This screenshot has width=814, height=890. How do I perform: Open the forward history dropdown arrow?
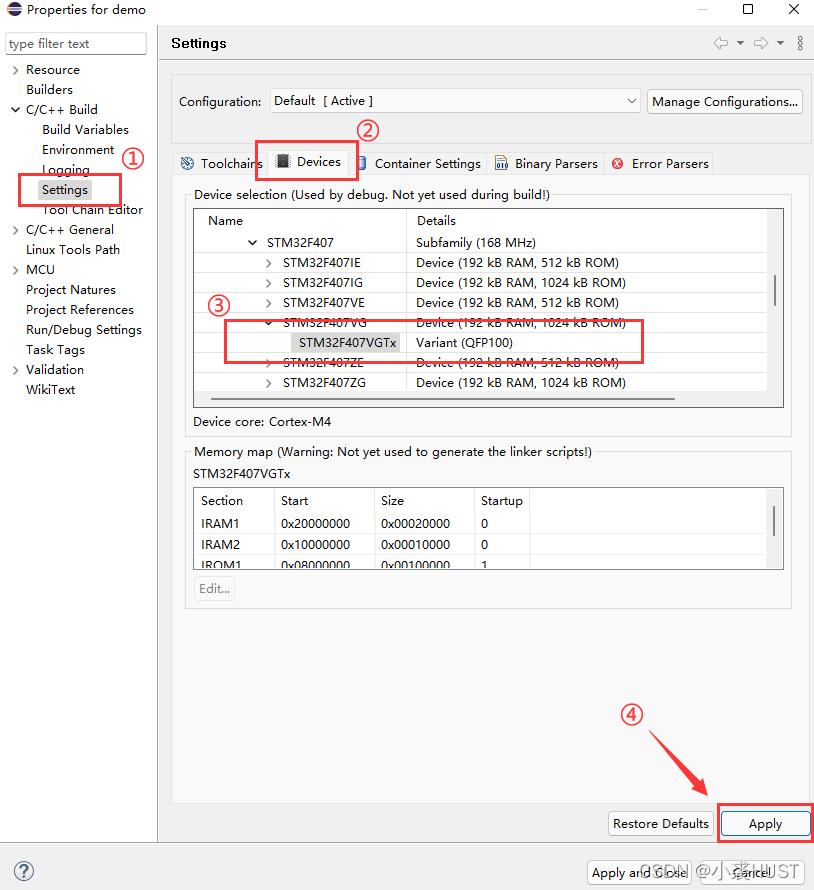coord(781,43)
